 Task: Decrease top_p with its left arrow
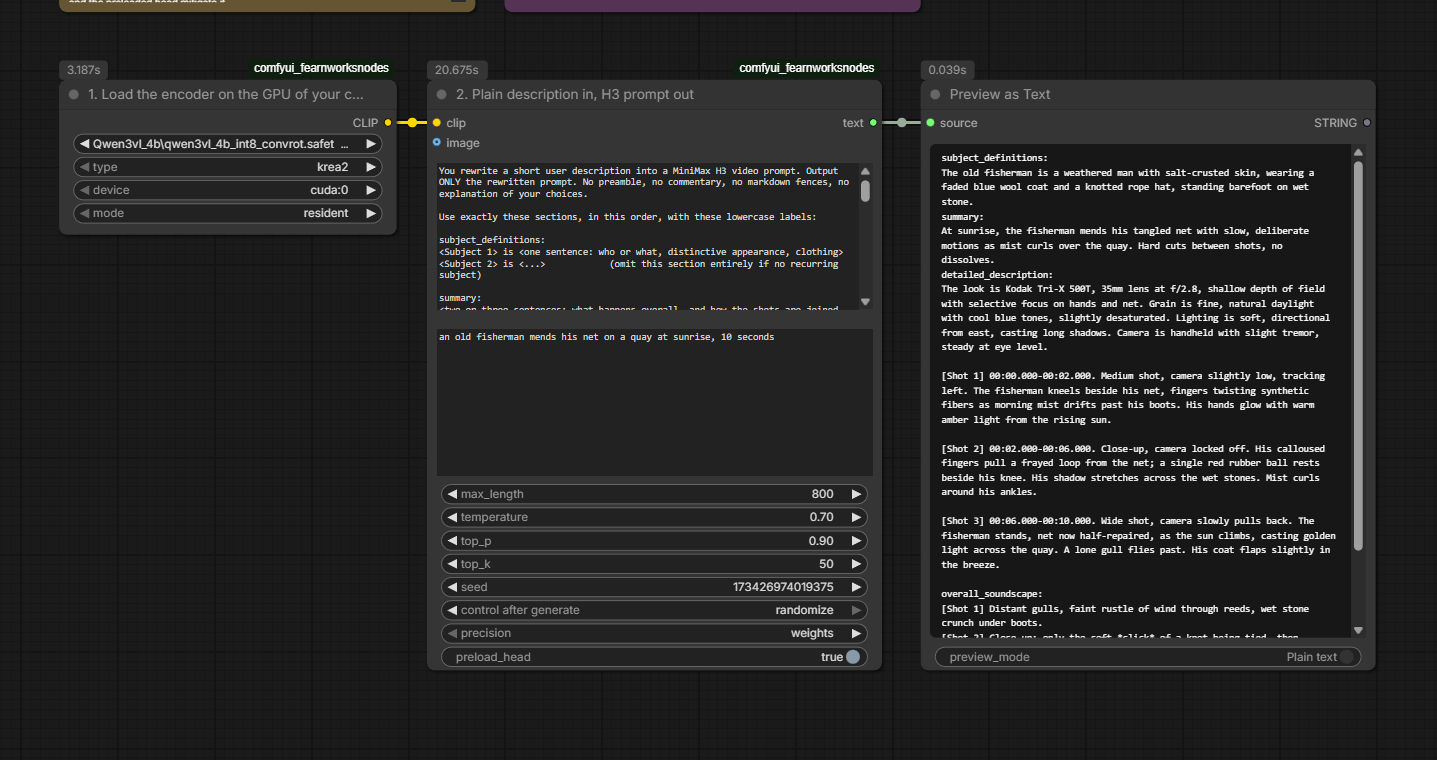point(452,541)
